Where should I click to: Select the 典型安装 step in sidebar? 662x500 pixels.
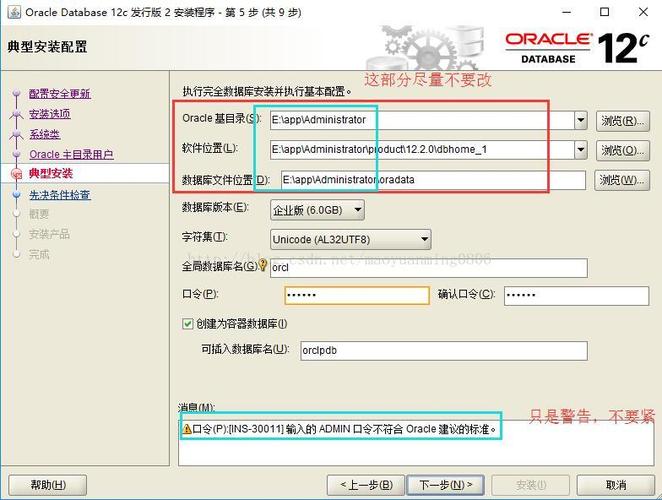(x=51, y=173)
